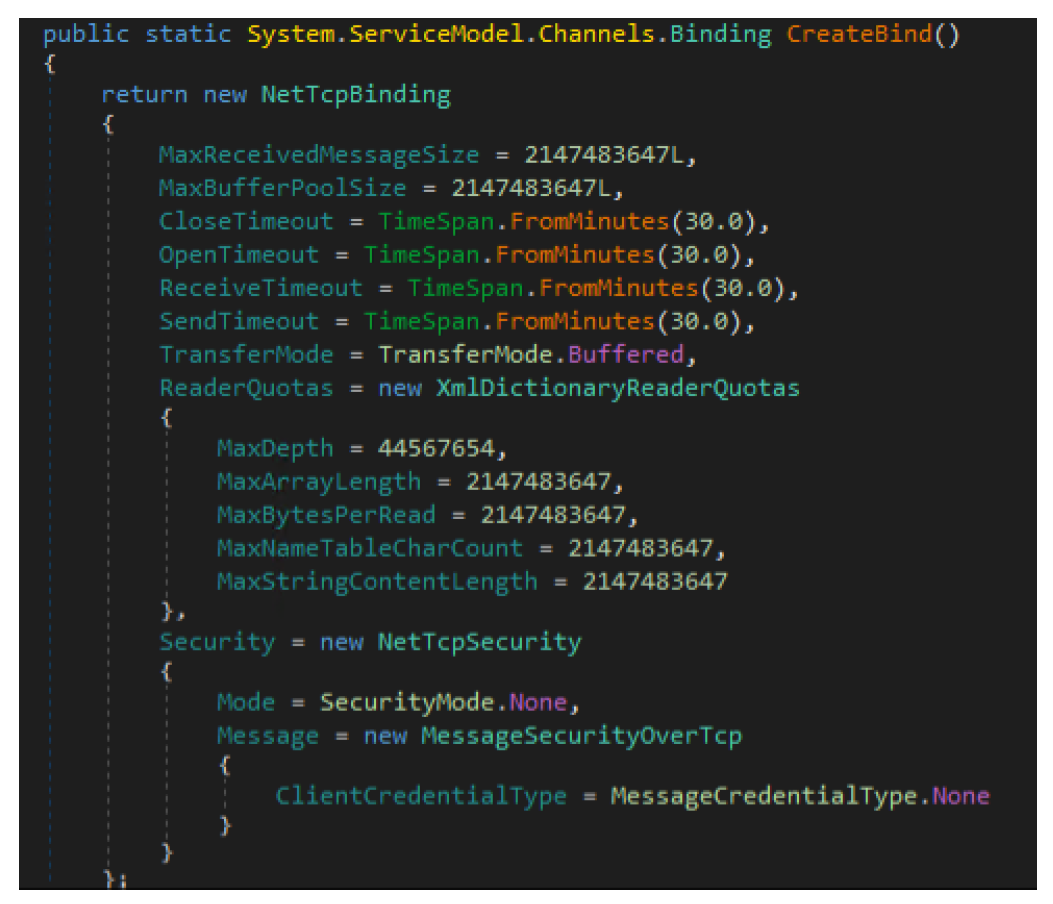Place cursor on MaxReceivedMessageSize property
This screenshot has width=1053, height=904.
pyautogui.click(x=318, y=156)
